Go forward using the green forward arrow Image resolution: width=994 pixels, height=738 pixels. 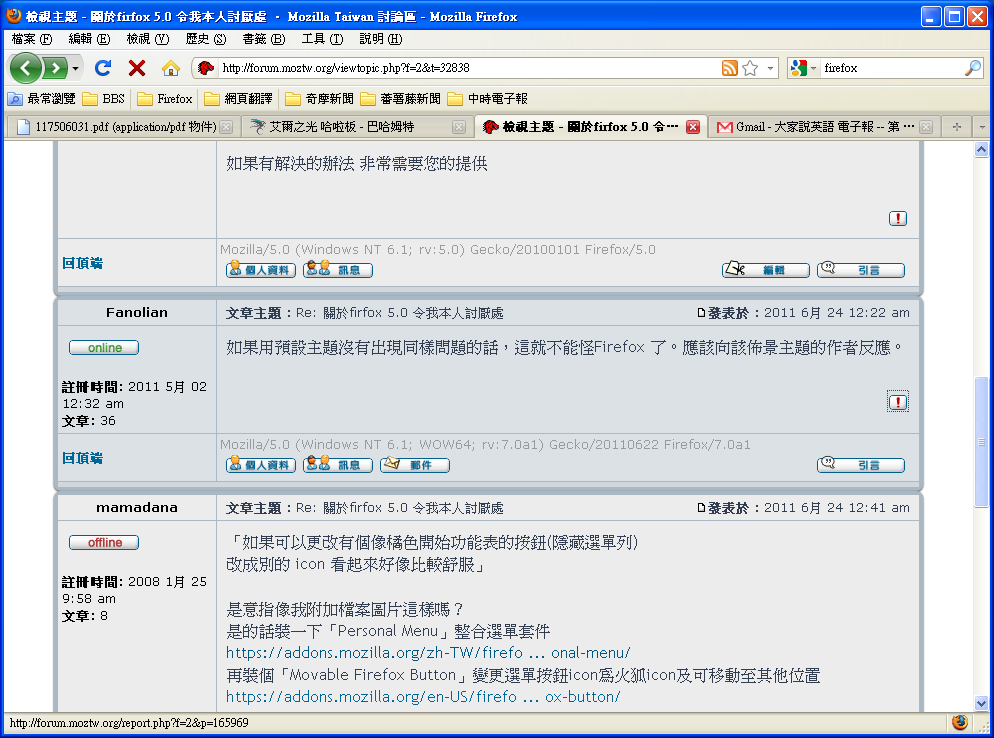pyautogui.click(x=55, y=68)
